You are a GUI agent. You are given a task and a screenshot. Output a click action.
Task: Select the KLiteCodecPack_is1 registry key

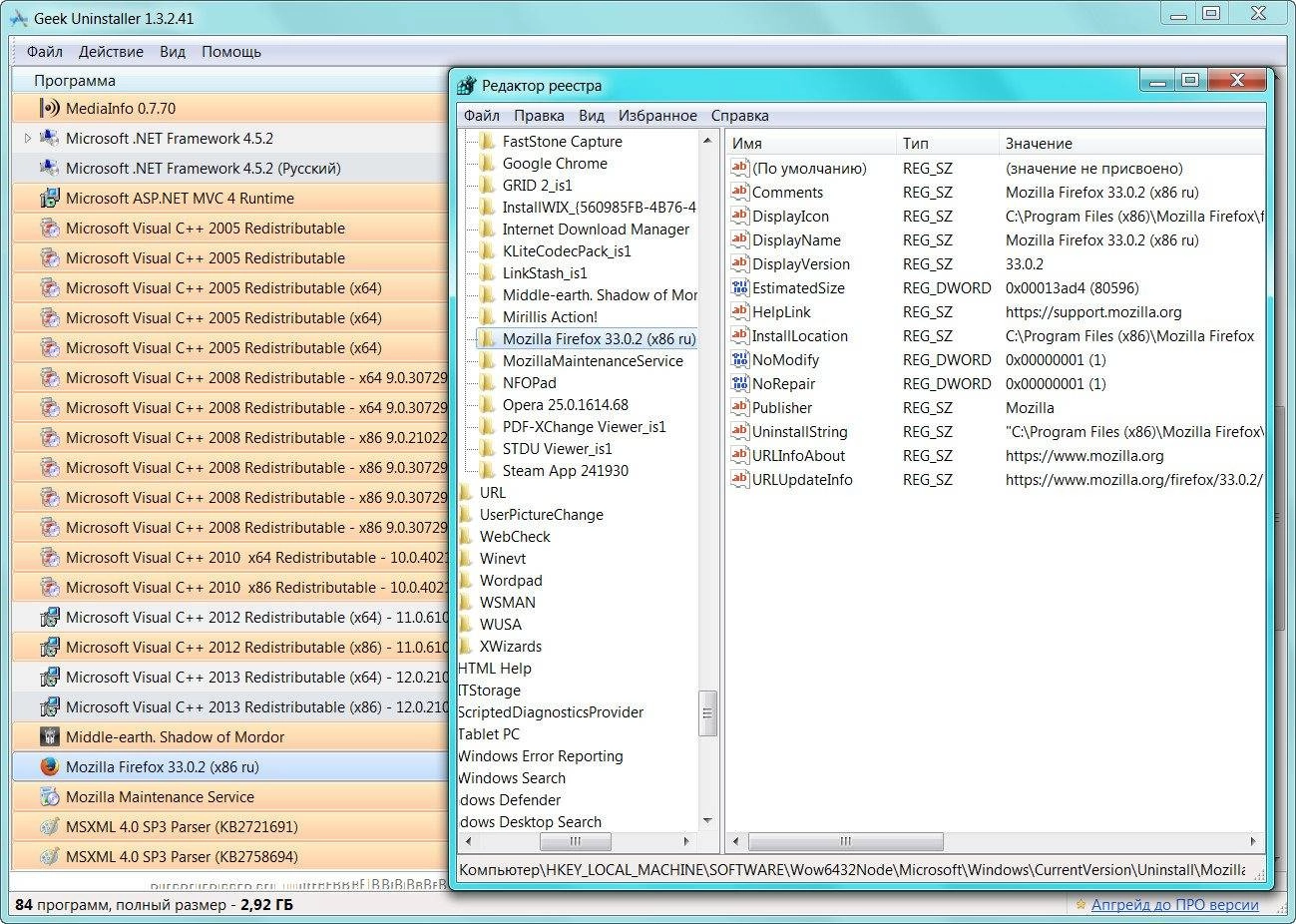[567, 250]
